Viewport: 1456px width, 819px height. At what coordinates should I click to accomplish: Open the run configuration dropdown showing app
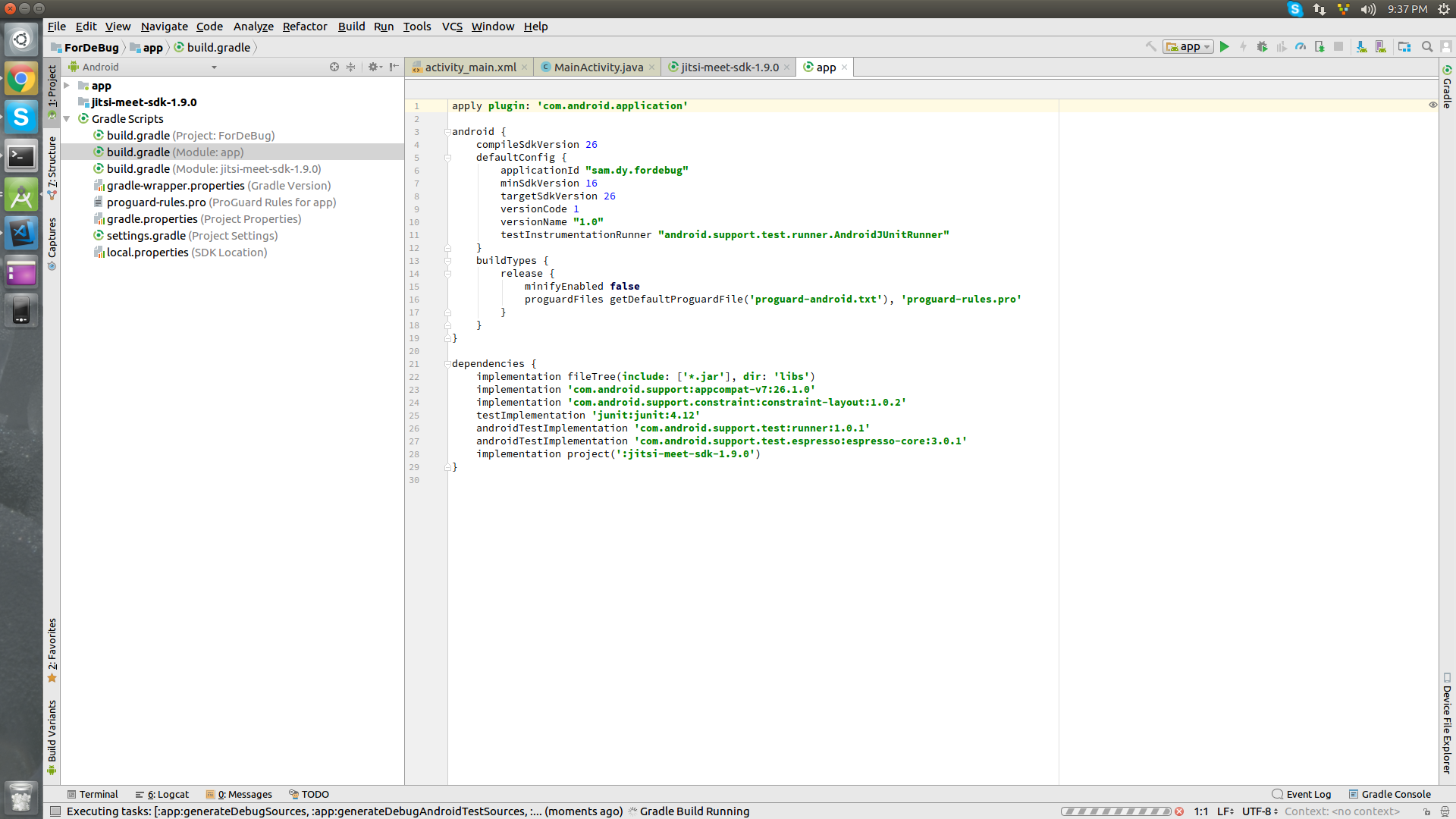tap(1188, 46)
